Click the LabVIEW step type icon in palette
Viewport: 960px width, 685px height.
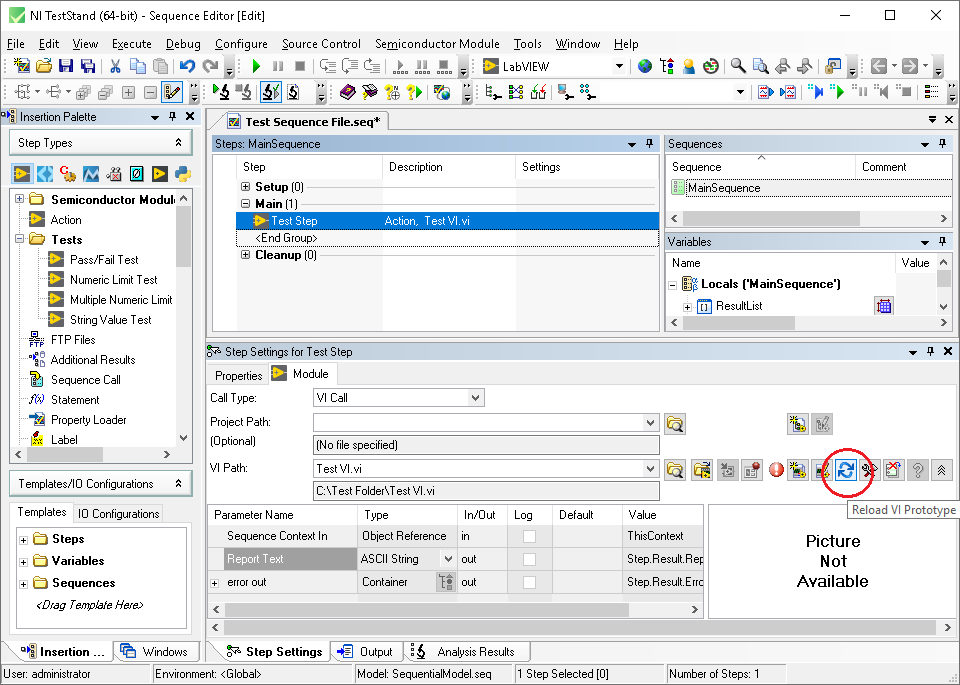point(22,174)
